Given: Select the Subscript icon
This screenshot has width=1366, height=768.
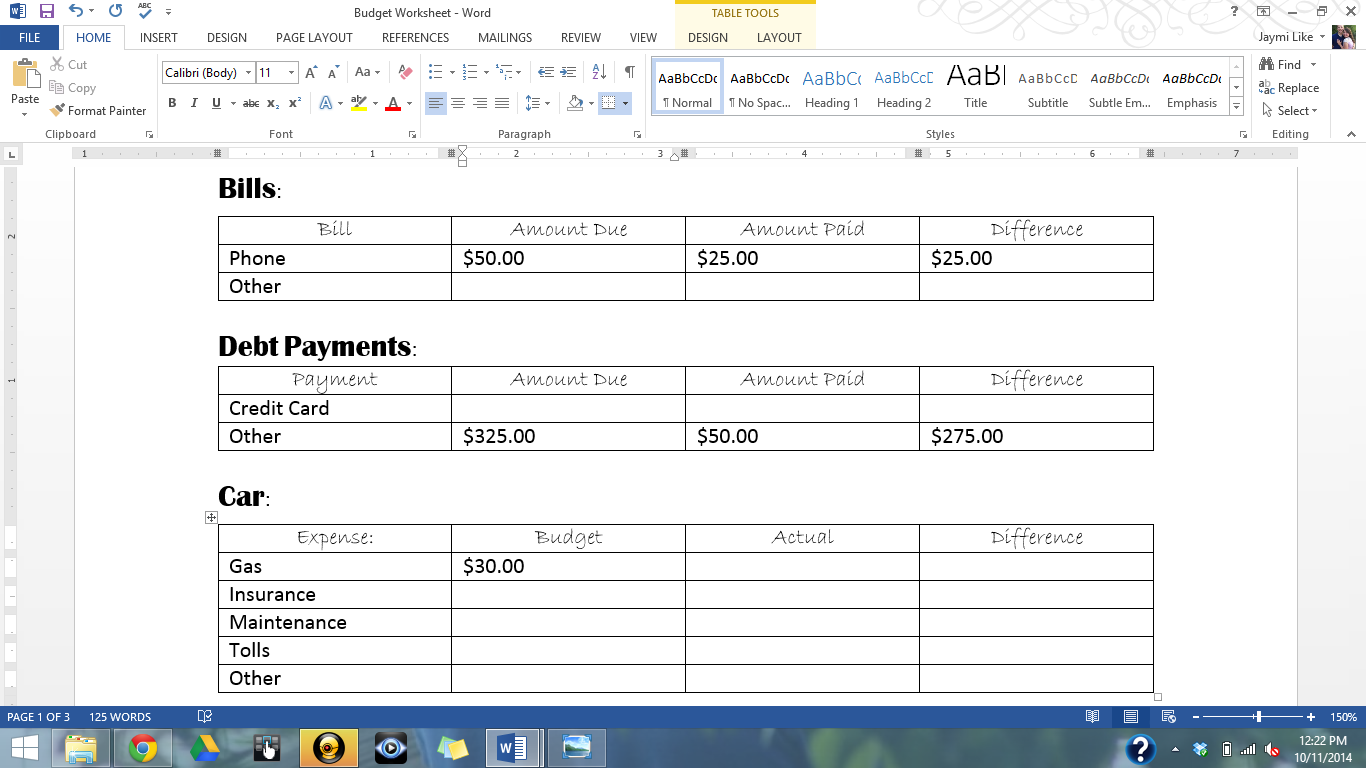Looking at the screenshot, I should [x=271, y=103].
